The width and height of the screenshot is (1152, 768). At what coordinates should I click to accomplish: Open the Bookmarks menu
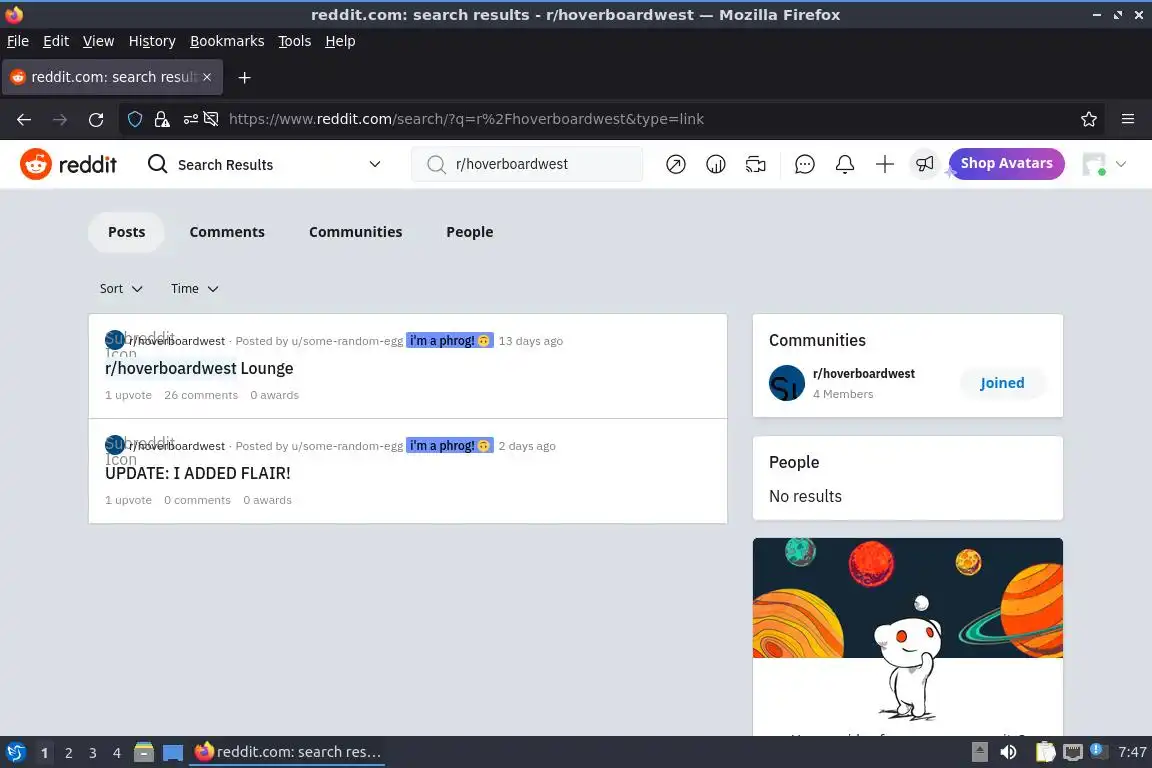(x=227, y=41)
